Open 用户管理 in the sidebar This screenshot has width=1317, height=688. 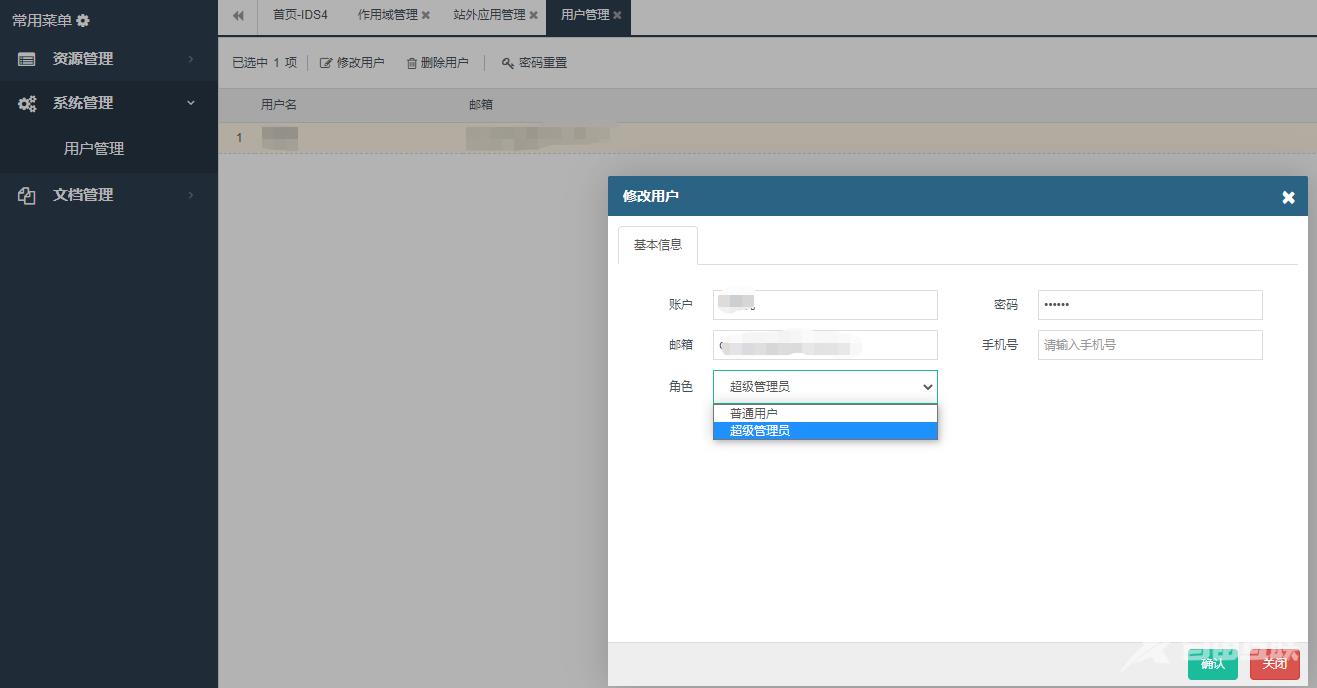tap(94, 149)
